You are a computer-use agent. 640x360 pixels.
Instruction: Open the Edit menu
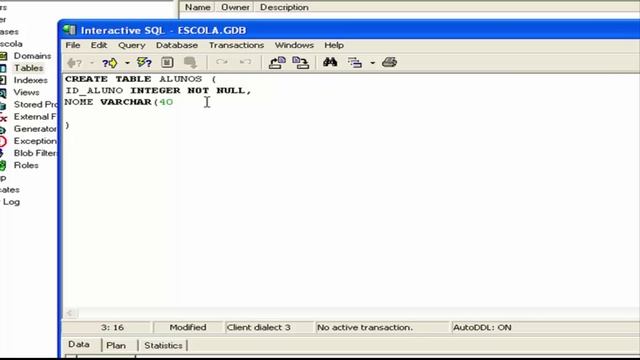tap(99, 45)
